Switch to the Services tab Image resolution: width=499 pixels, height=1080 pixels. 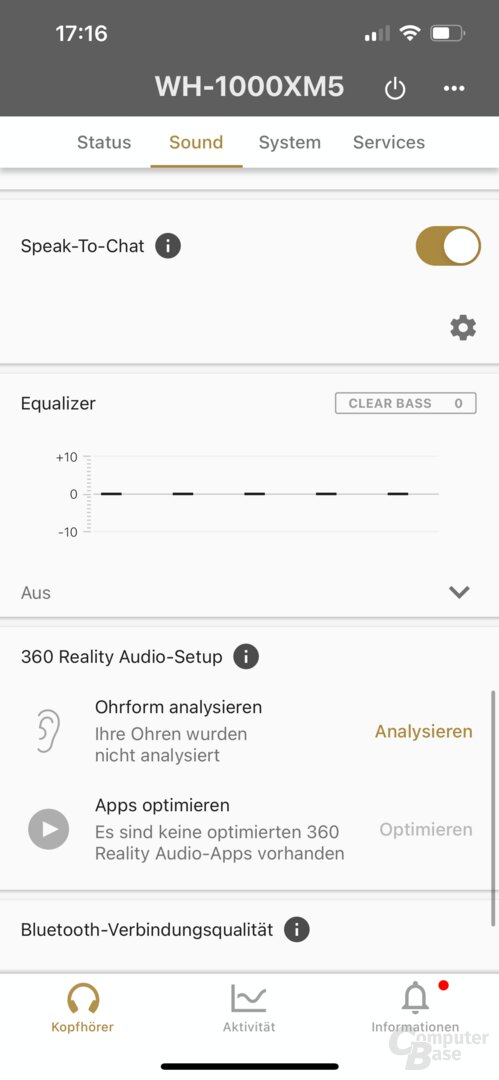(x=389, y=143)
